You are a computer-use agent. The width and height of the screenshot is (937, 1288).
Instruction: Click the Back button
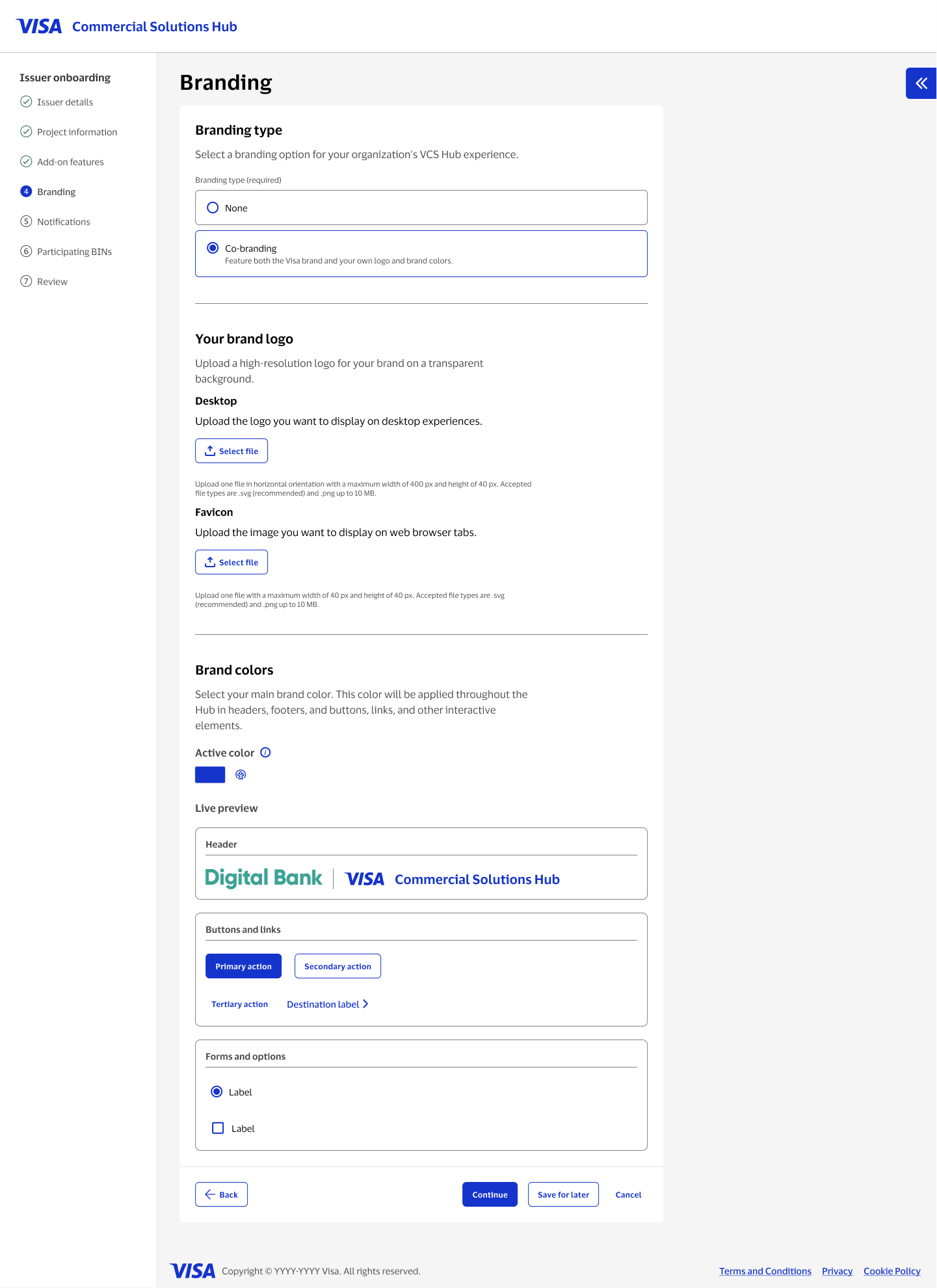pos(221,1194)
